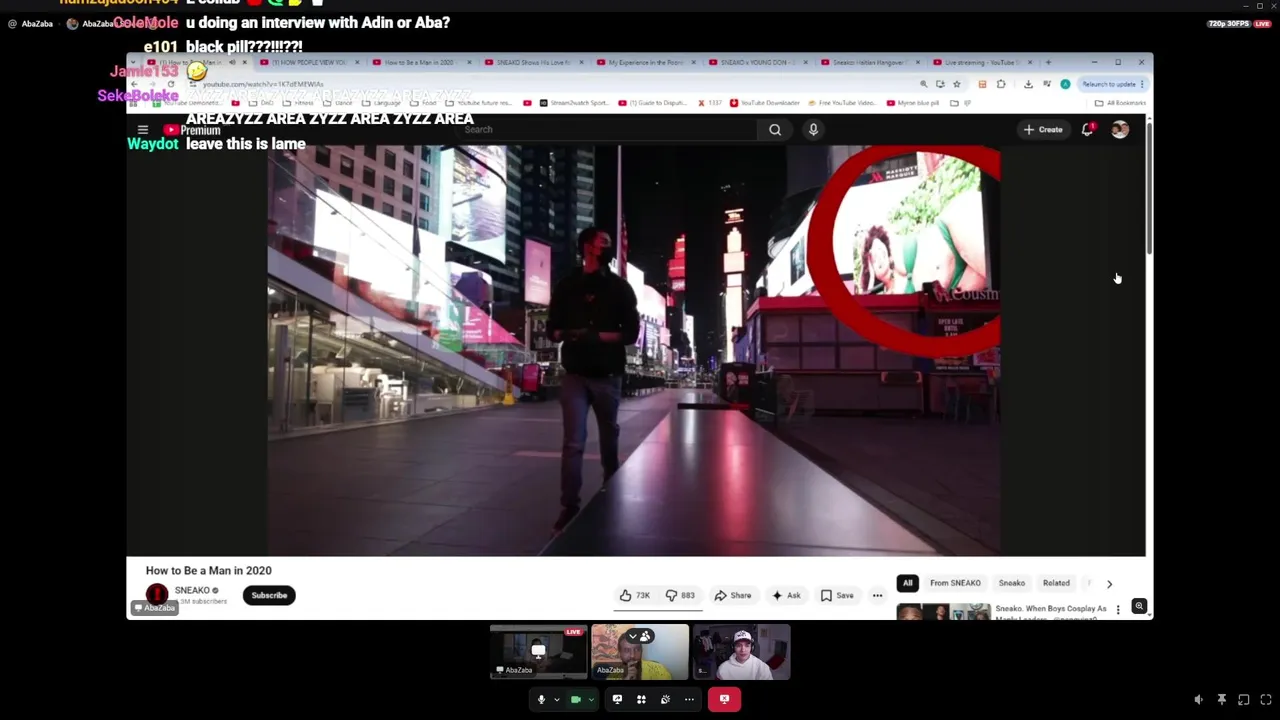This screenshot has height=720, width=1280.
Task: Open options menu on recommended video
Action: coord(1118,609)
